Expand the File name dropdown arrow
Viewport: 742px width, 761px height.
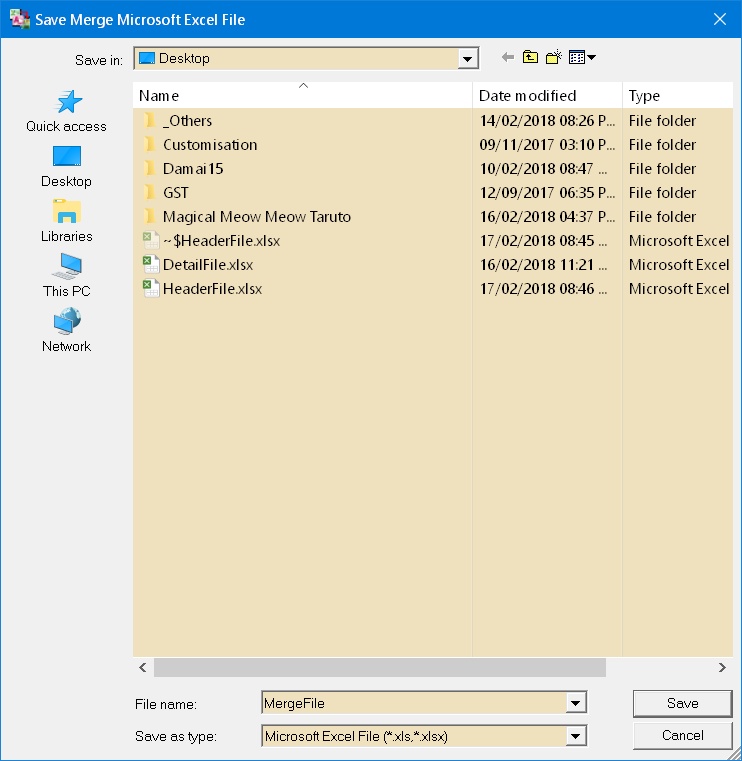click(x=575, y=704)
